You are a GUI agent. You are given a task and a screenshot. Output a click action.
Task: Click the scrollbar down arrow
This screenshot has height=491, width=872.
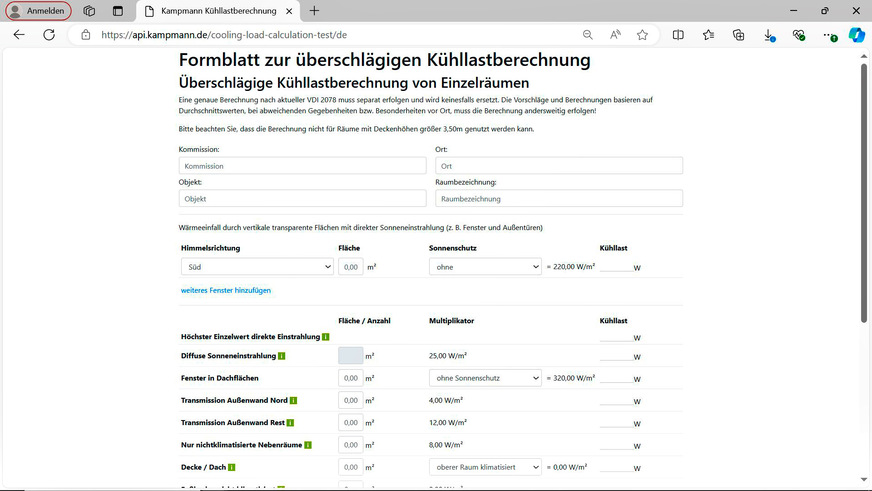[864, 479]
